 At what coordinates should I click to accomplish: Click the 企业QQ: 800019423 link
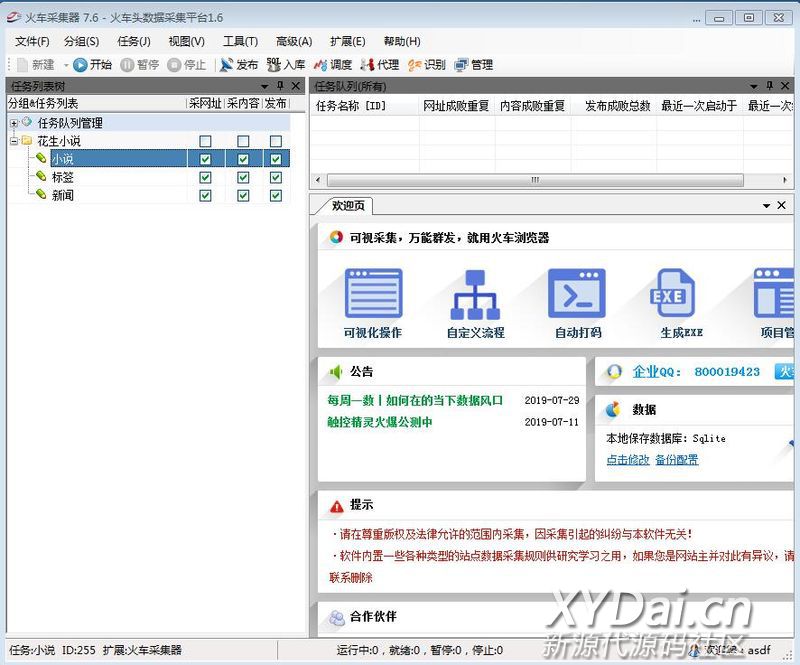click(696, 372)
